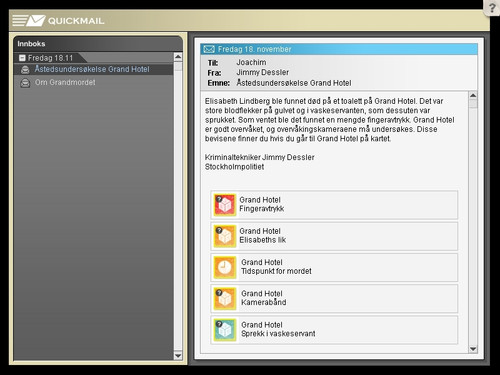Viewport: 500px width, 375px height.
Task: Click the mail icon beside Om Grandmordet
Action: [25, 83]
